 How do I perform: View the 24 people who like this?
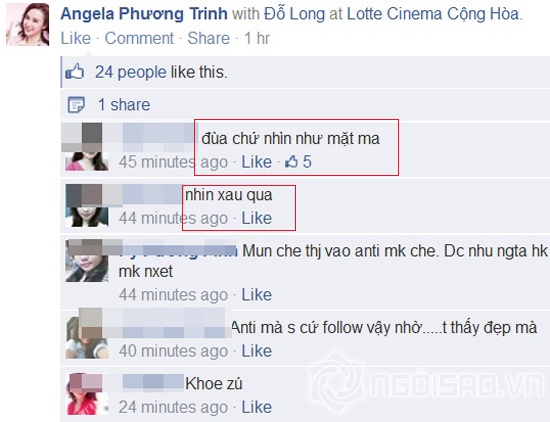coord(130,72)
